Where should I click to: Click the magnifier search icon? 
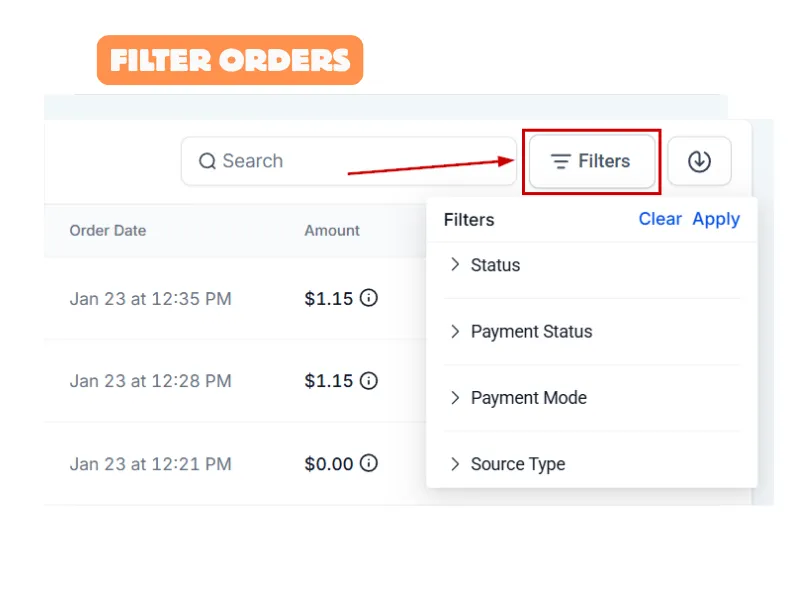click(208, 161)
